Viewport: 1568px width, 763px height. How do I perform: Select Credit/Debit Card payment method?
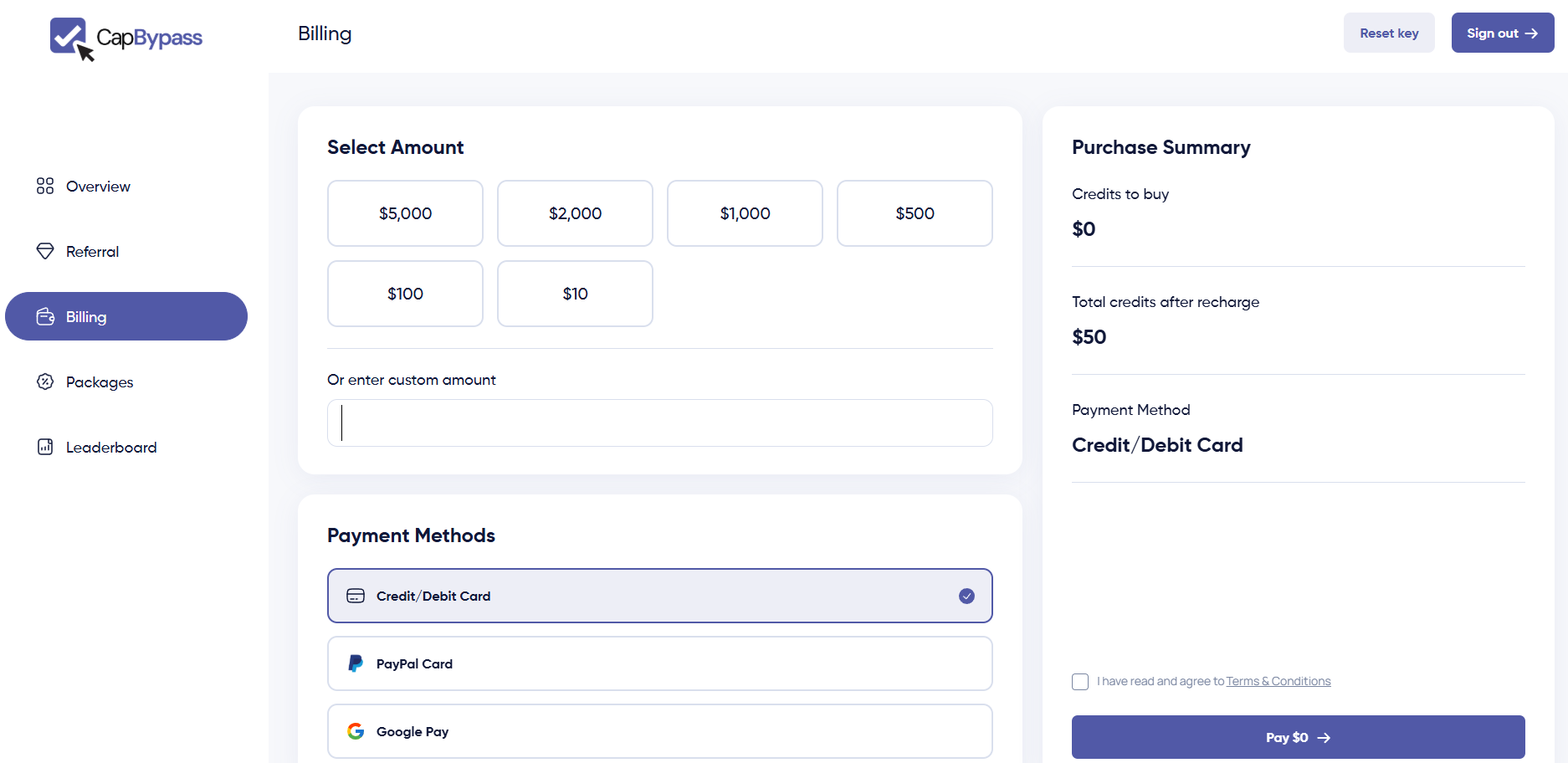pyautogui.click(x=660, y=596)
